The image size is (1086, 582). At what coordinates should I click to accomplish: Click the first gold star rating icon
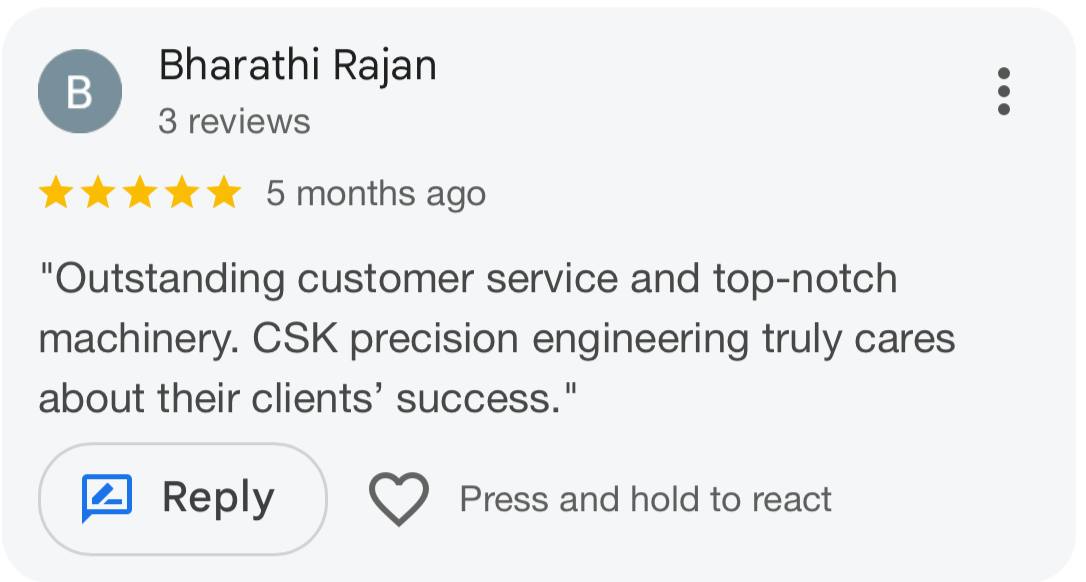pos(55,192)
